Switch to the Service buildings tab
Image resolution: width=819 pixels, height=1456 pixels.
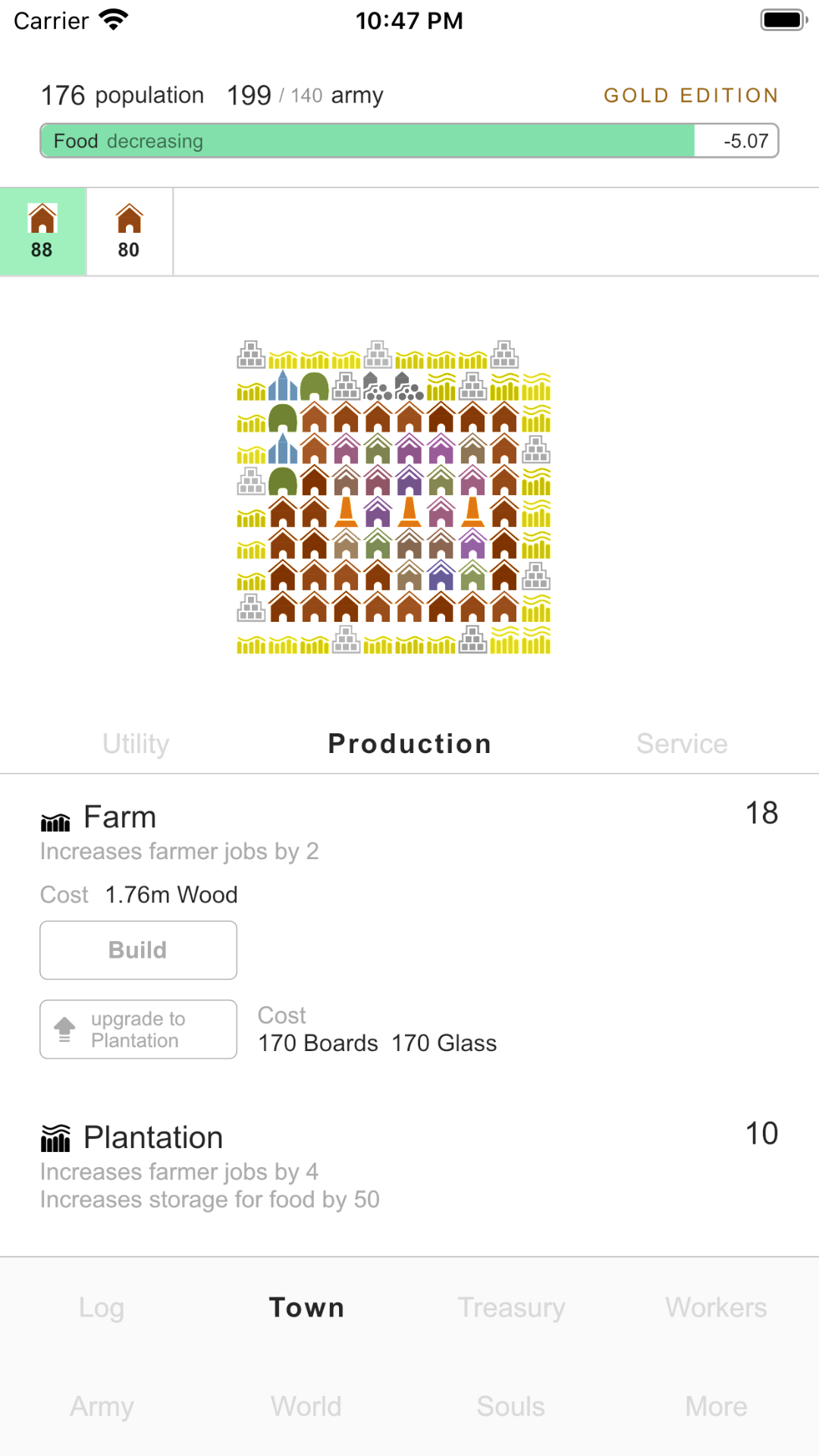coord(682,744)
